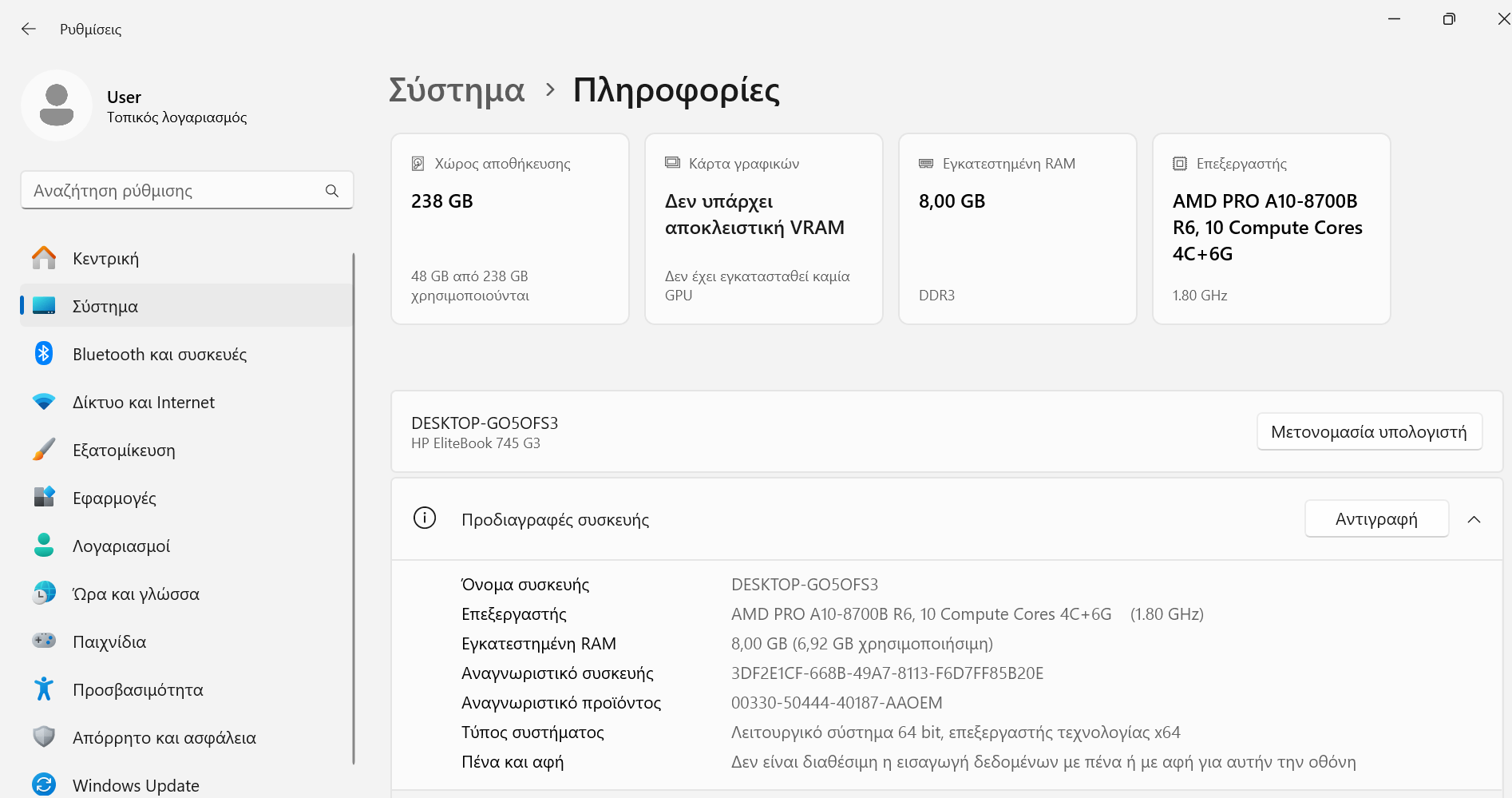1512x798 pixels.
Task: Click 8,00 GB (6,92 GB χρησιμοποιήσιμη) value
Action: coord(862,643)
